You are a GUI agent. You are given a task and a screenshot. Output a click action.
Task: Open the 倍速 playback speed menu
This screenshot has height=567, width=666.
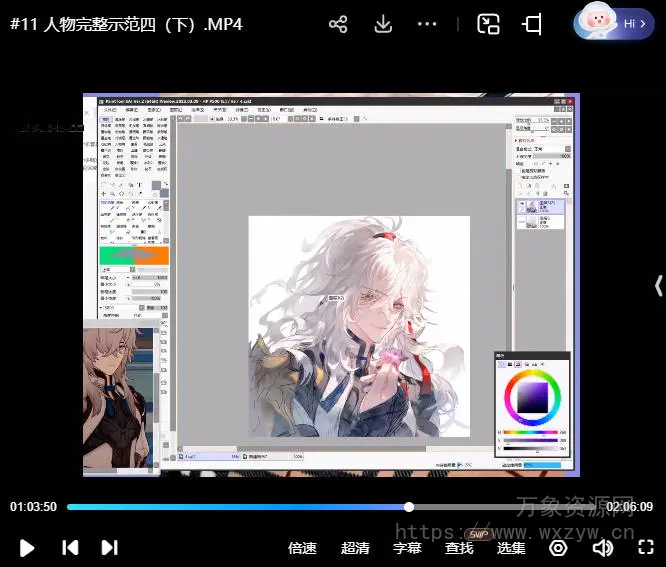(302, 548)
